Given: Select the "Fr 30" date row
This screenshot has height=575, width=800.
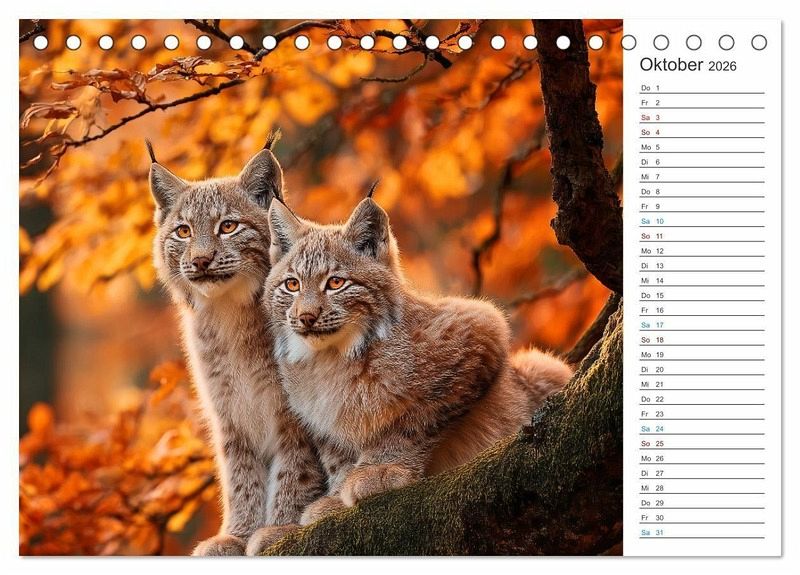Looking at the screenshot, I should (702, 517).
